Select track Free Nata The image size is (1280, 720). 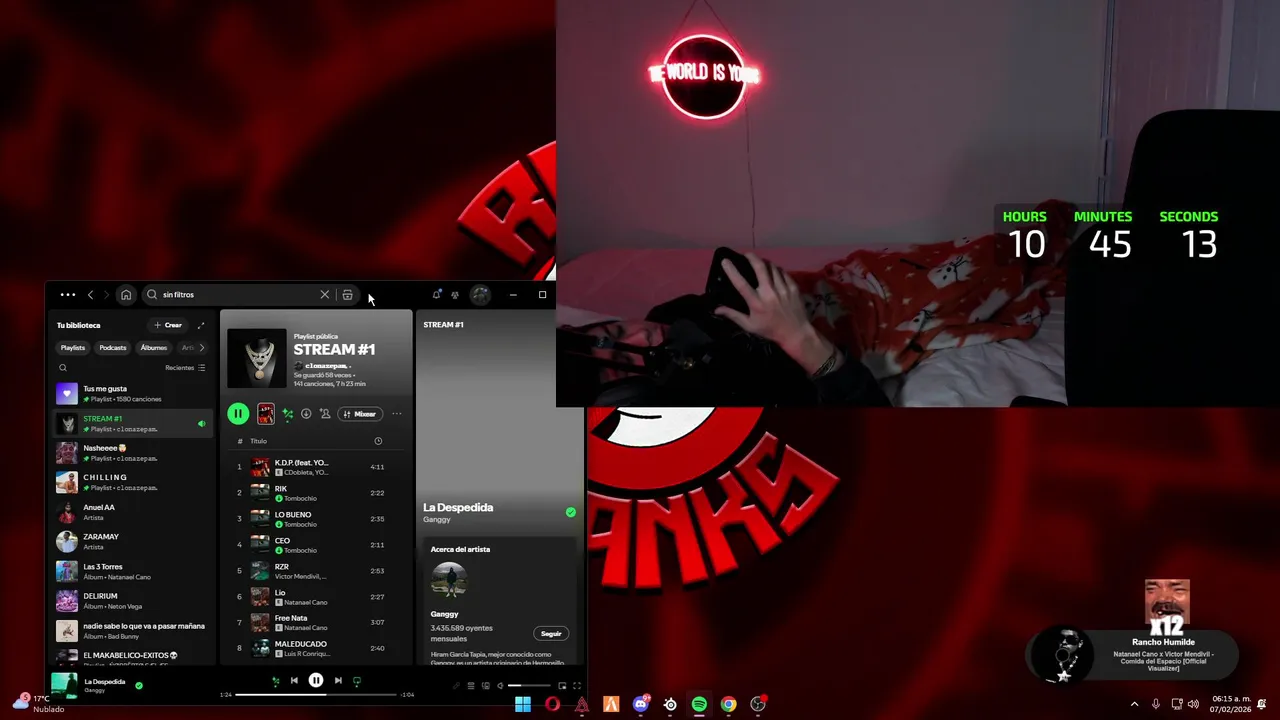click(x=314, y=622)
